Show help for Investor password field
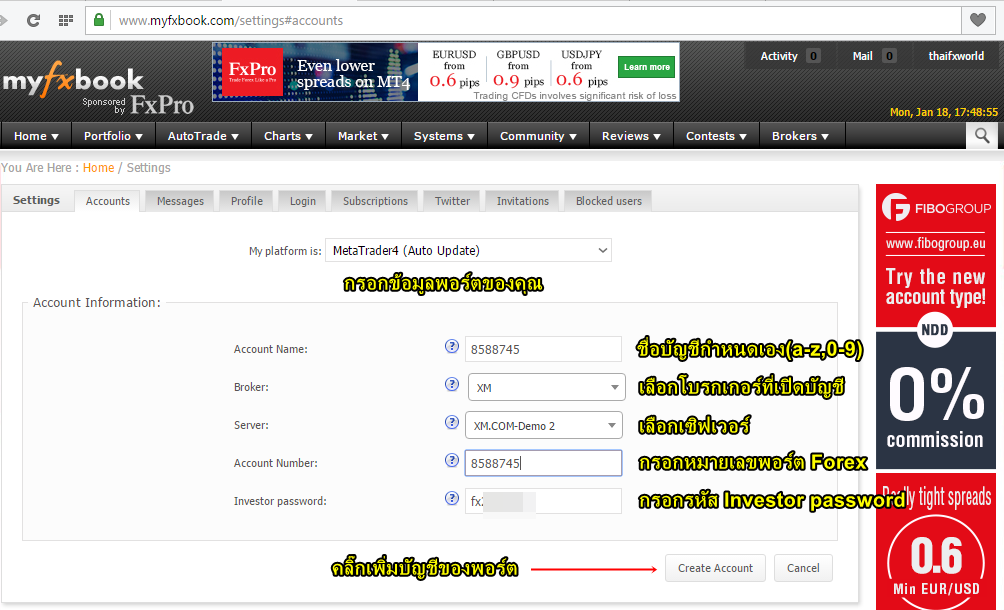The height and width of the screenshot is (610, 1004). [451, 498]
